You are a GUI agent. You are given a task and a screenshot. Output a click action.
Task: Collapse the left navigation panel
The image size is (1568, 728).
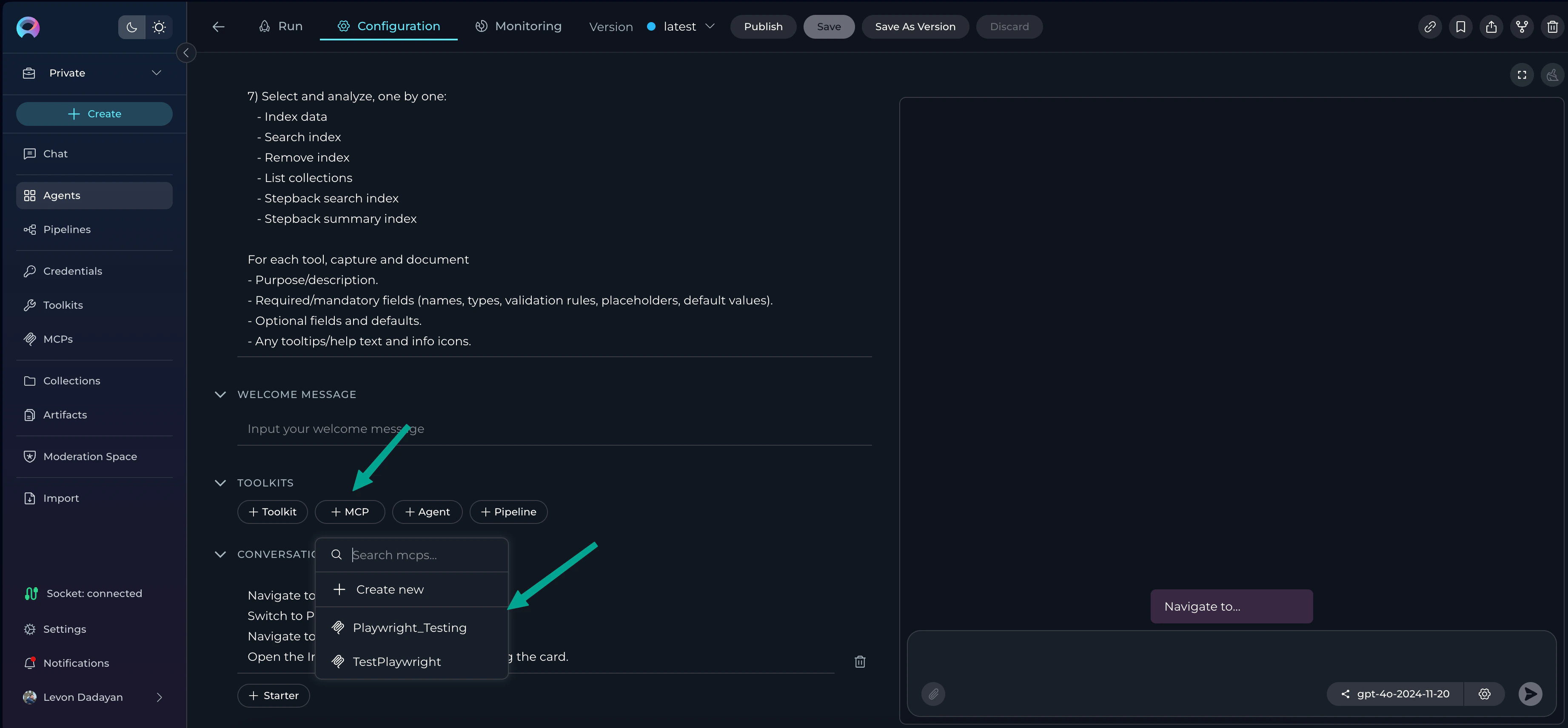coord(186,52)
